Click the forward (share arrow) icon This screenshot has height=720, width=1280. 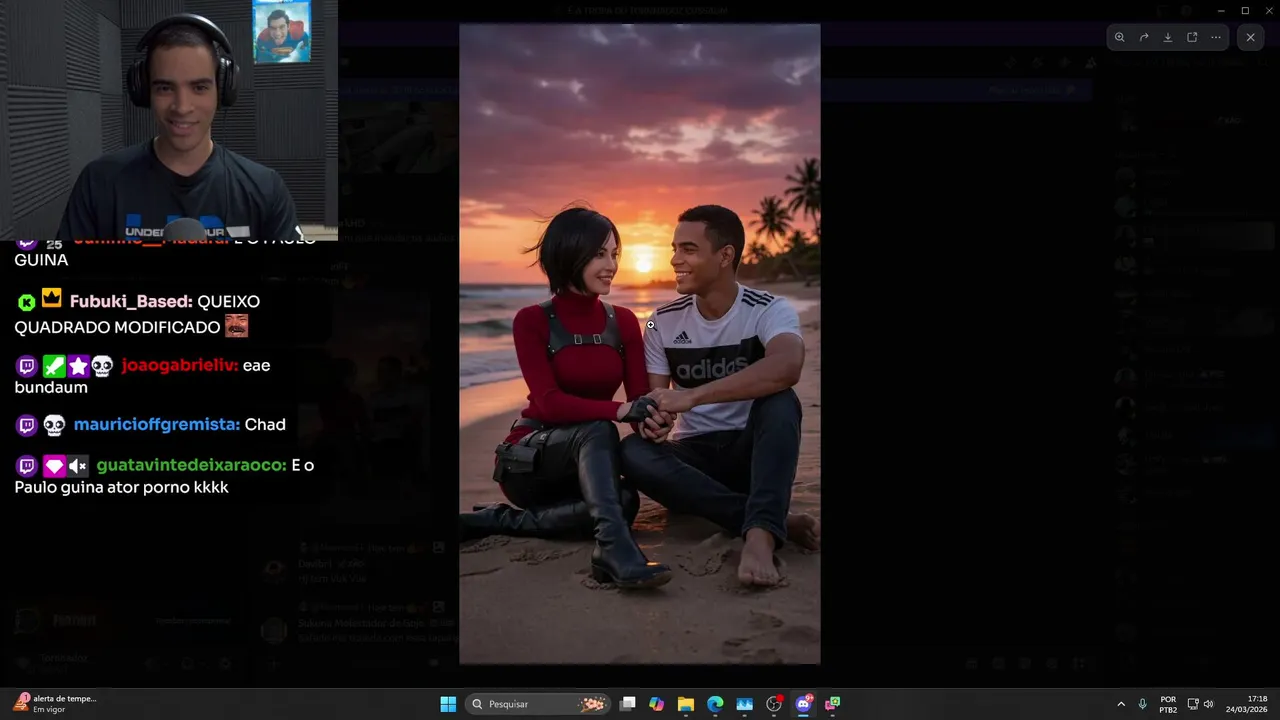[x=1144, y=37]
